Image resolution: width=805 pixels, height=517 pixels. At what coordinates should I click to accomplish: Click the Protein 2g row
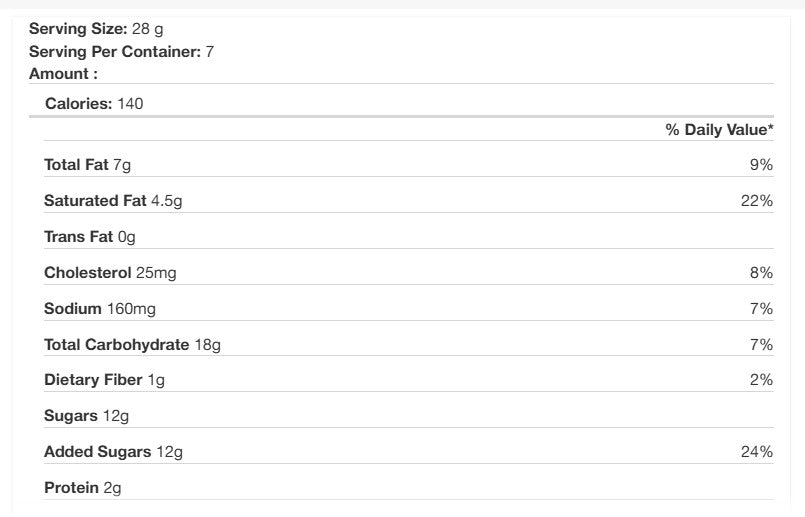(x=82, y=488)
